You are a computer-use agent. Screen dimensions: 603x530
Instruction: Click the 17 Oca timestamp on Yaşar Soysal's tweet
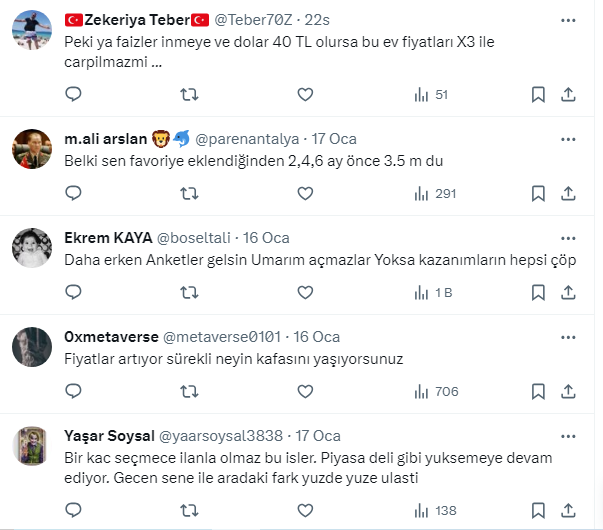tap(318, 436)
